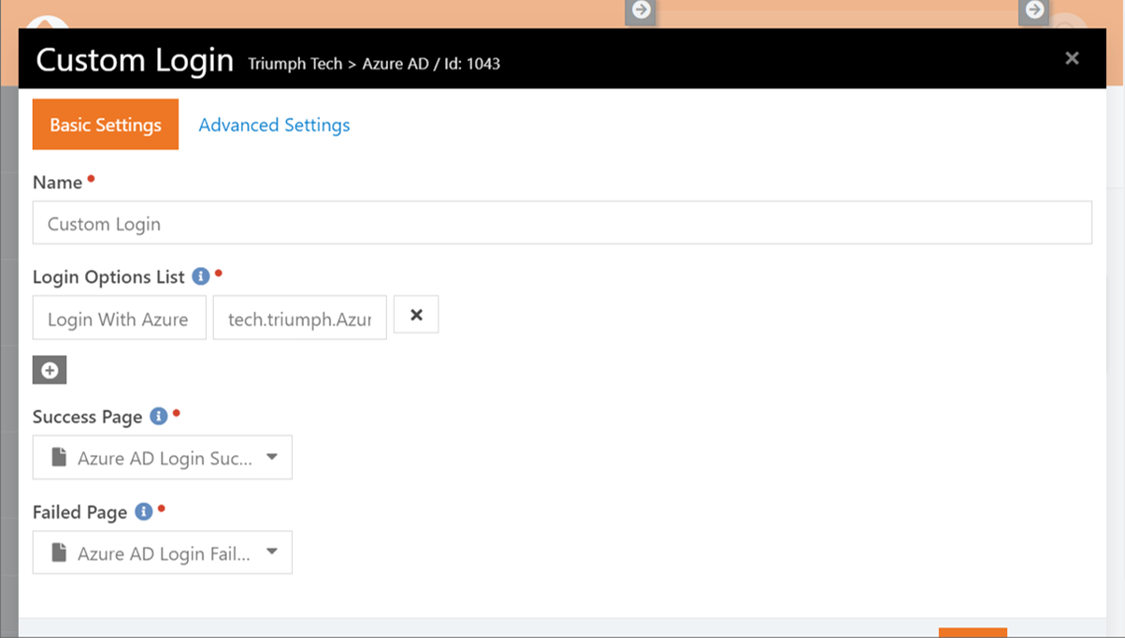Click the document icon in Success Page picker
The height and width of the screenshot is (638, 1125).
[x=59, y=457]
